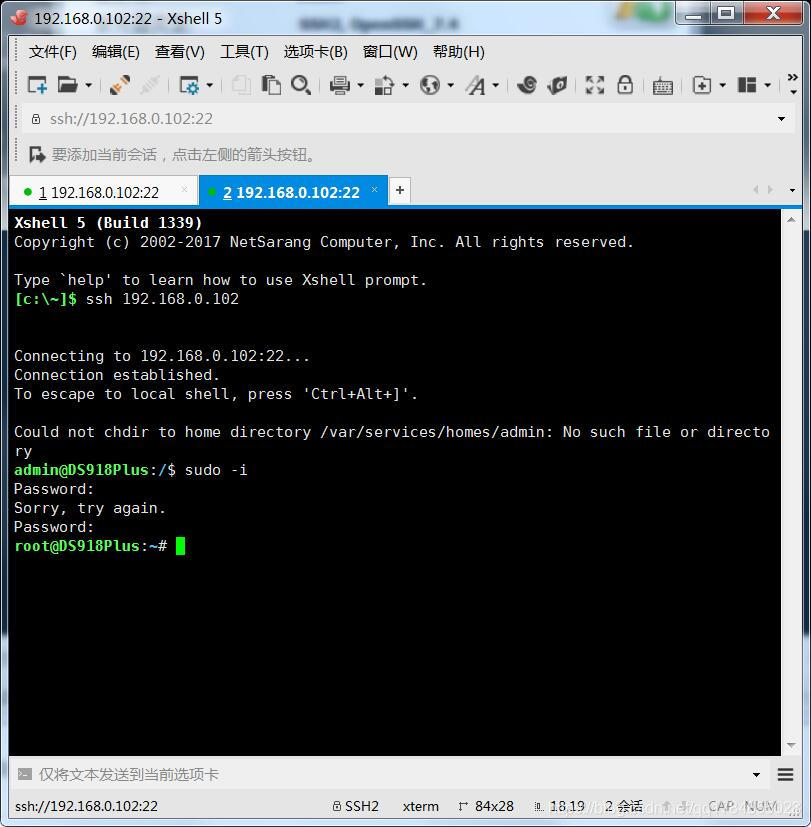Viewport: 811px width, 827px height.
Task: Close the active tab 2
Action: 374,189
